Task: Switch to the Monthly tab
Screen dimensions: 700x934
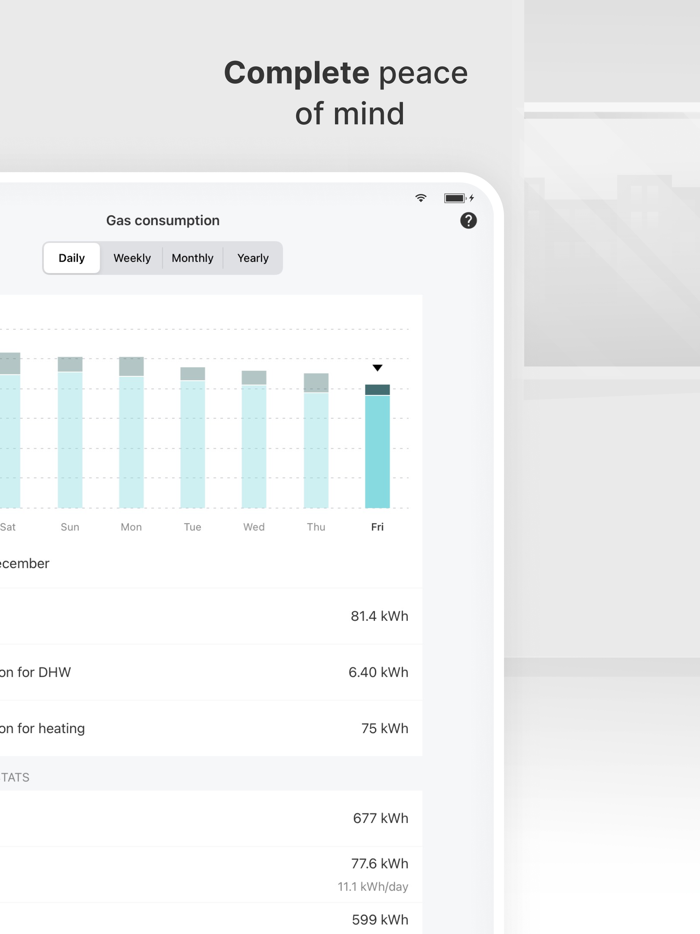Action: (192, 258)
